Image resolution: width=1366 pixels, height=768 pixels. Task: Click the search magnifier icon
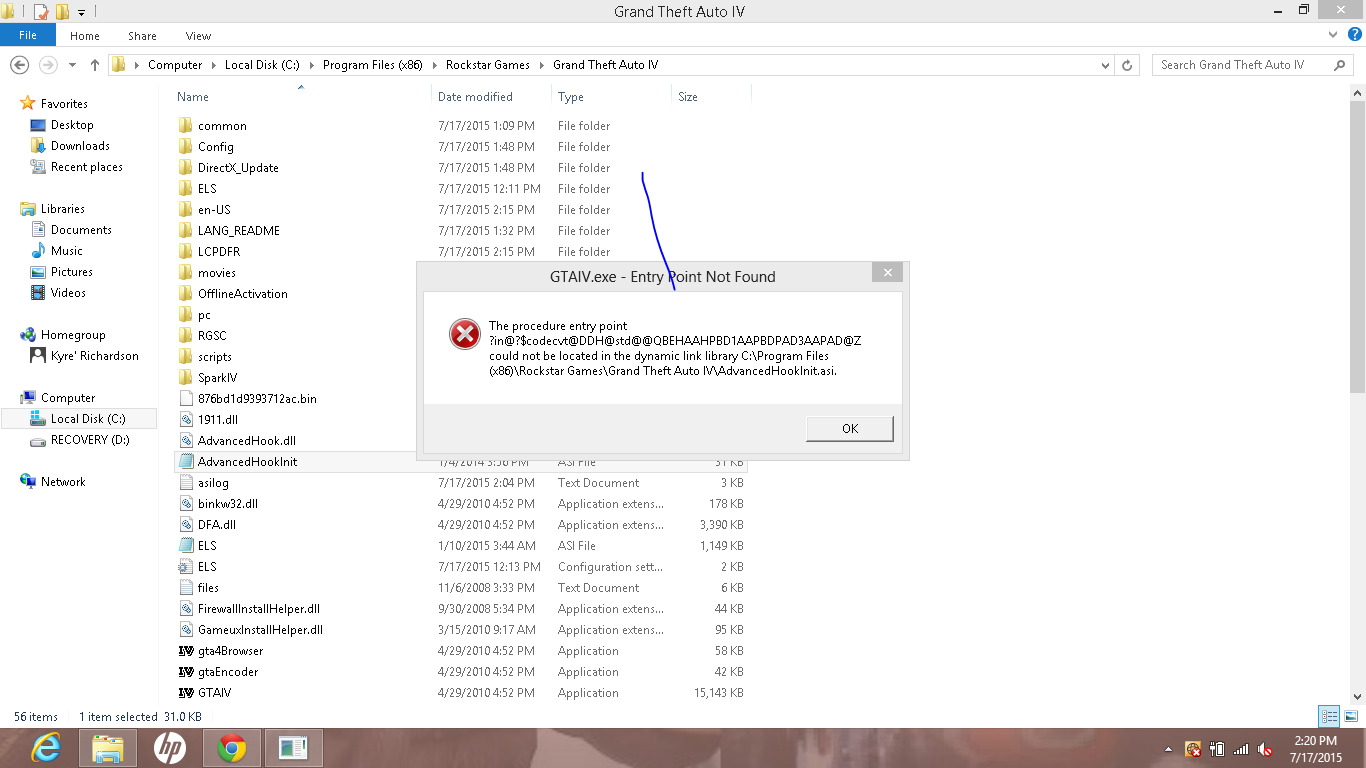pos(1340,65)
